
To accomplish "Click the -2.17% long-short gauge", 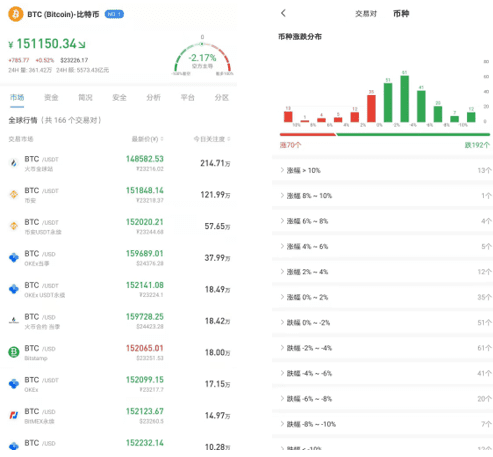I will (x=202, y=58).
